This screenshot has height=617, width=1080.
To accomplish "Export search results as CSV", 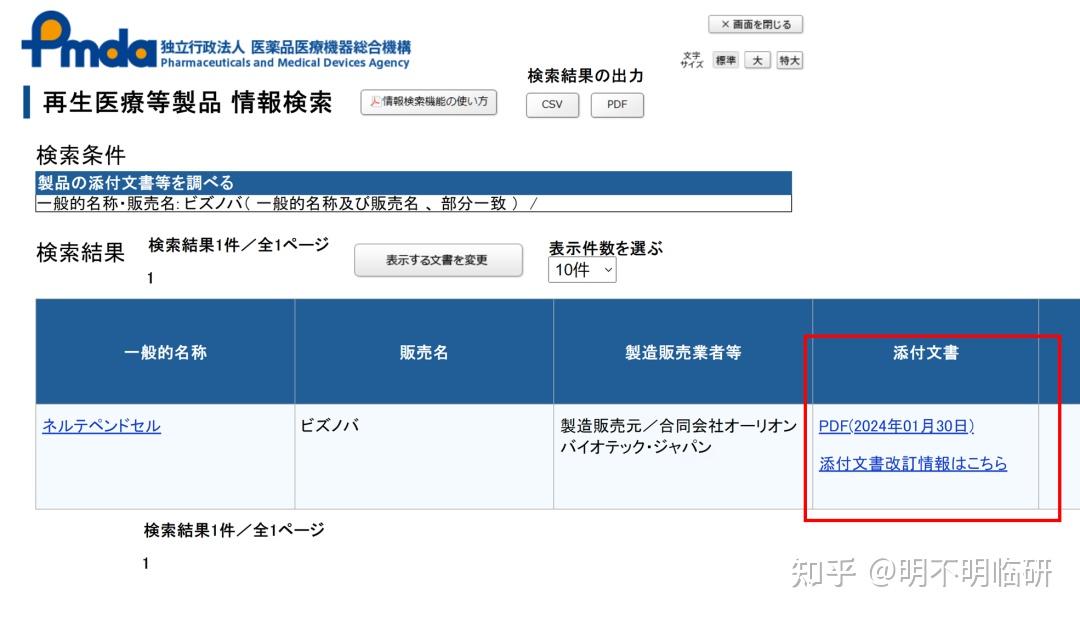I will [552, 104].
